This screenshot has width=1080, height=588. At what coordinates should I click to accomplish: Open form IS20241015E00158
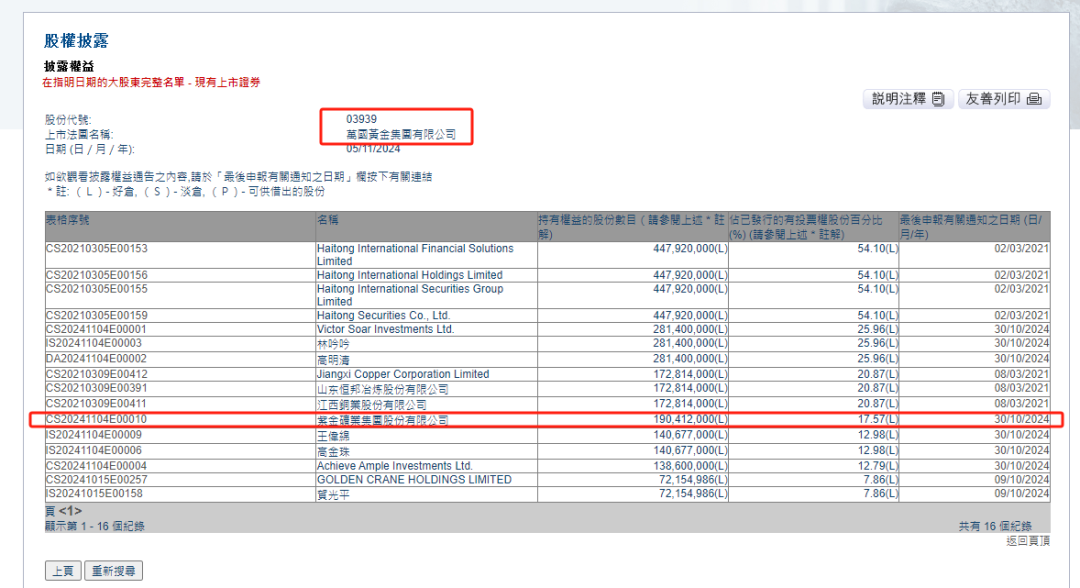(94, 494)
